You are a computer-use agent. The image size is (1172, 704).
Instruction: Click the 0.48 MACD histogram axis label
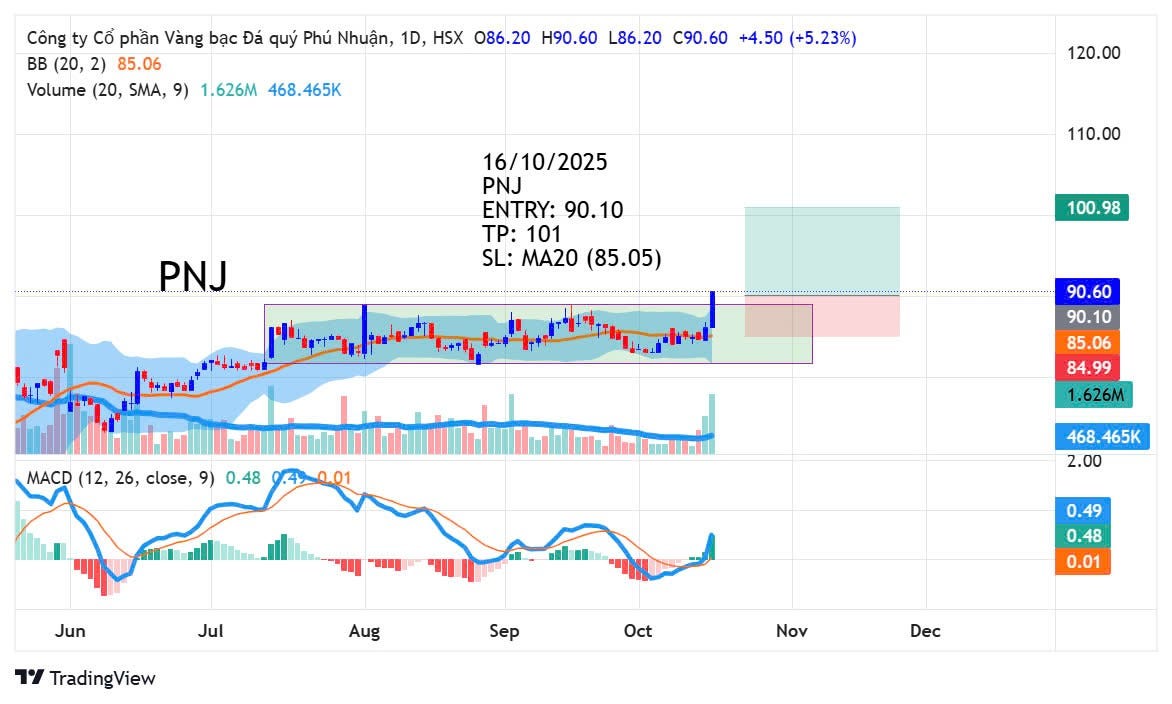(x=1083, y=536)
